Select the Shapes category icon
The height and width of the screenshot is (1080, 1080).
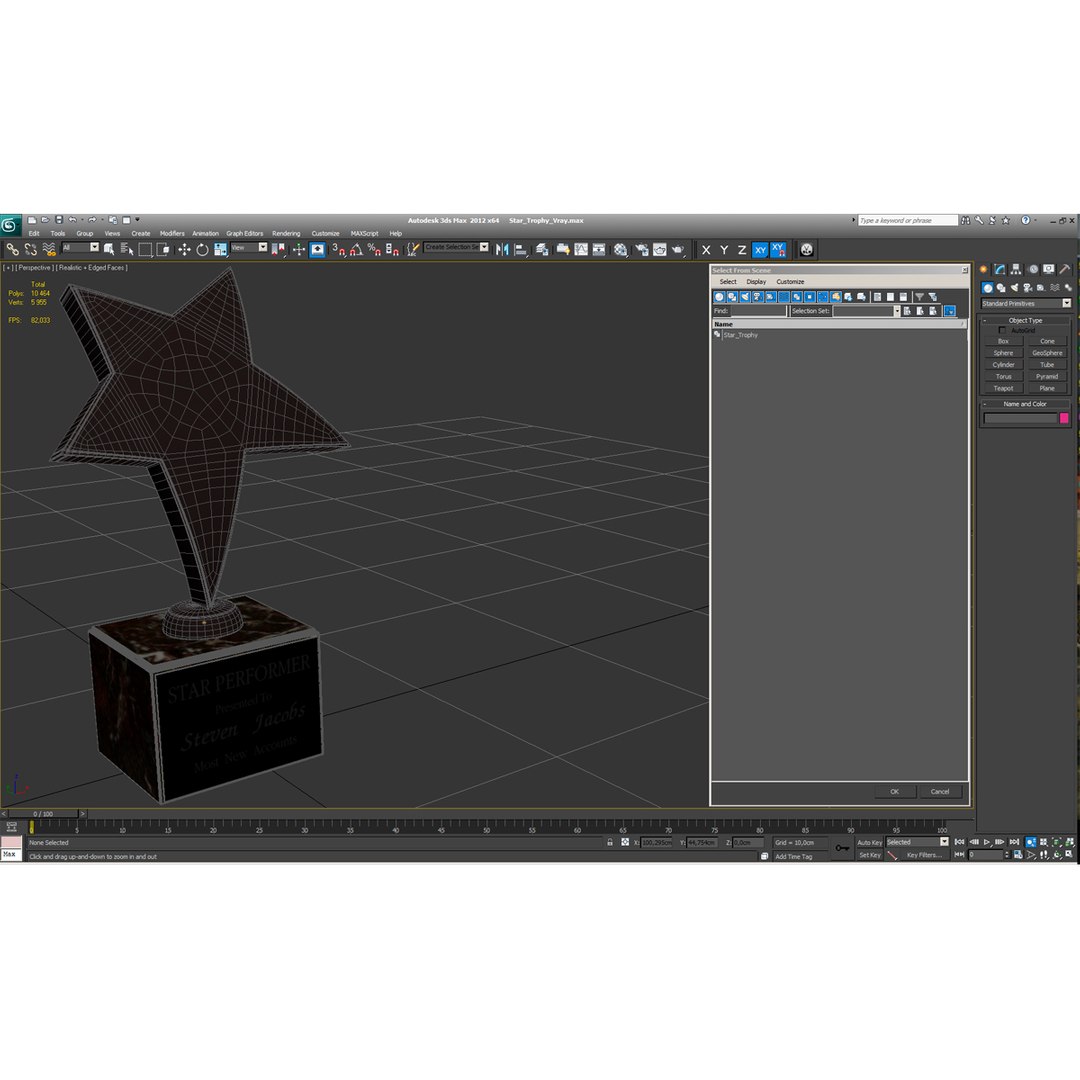point(1001,288)
